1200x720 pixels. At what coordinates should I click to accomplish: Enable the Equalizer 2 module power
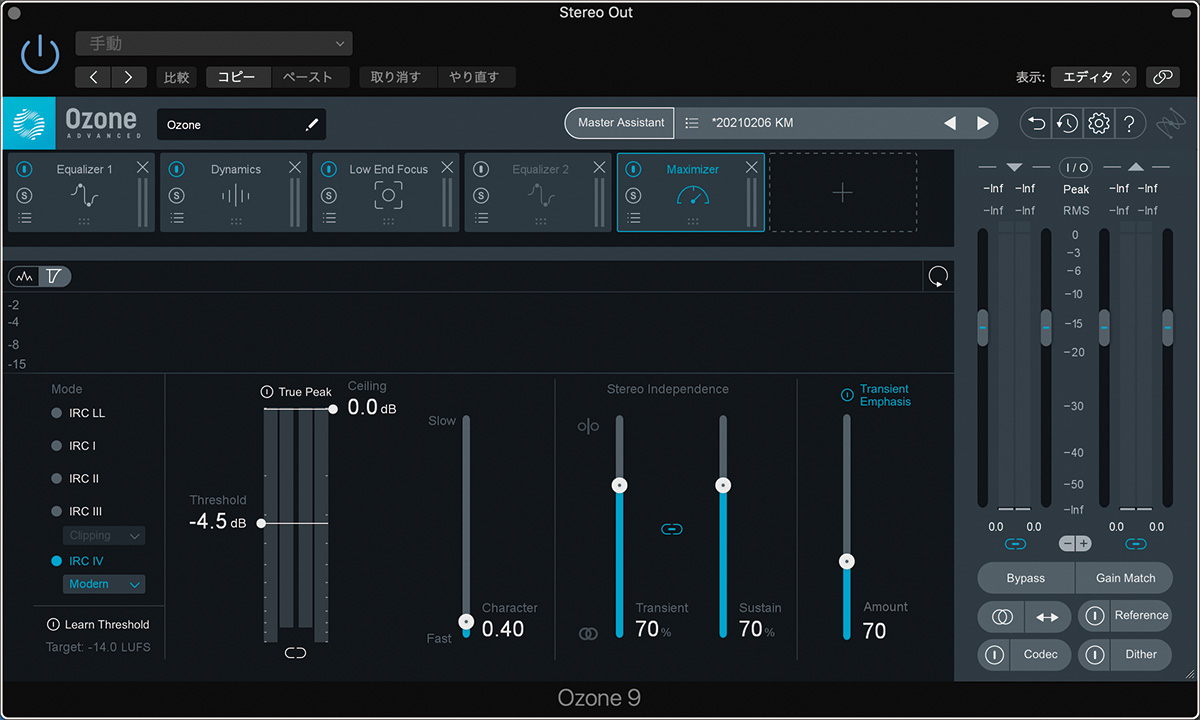pyautogui.click(x=481, y=169)
